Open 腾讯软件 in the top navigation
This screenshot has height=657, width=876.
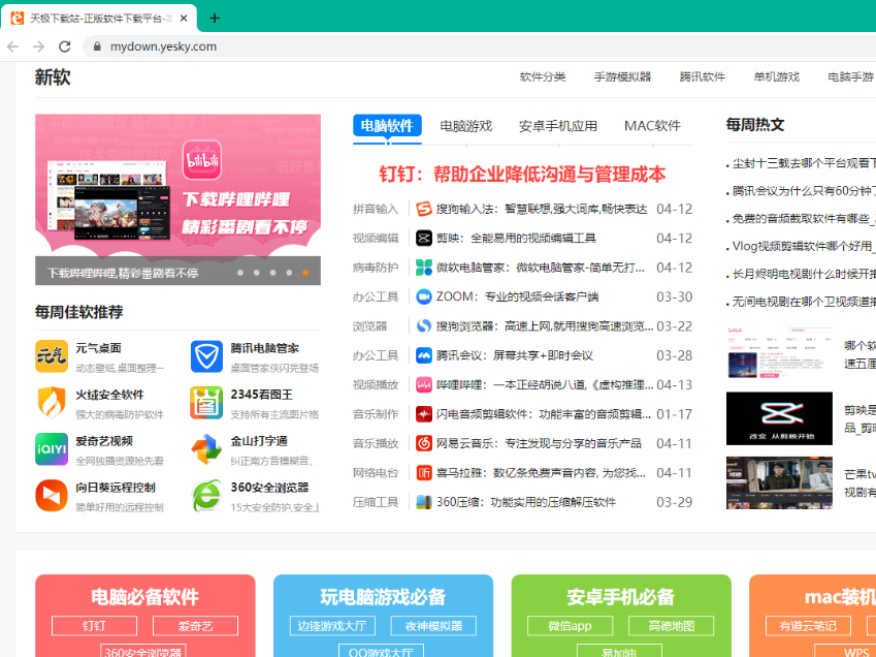702,77
